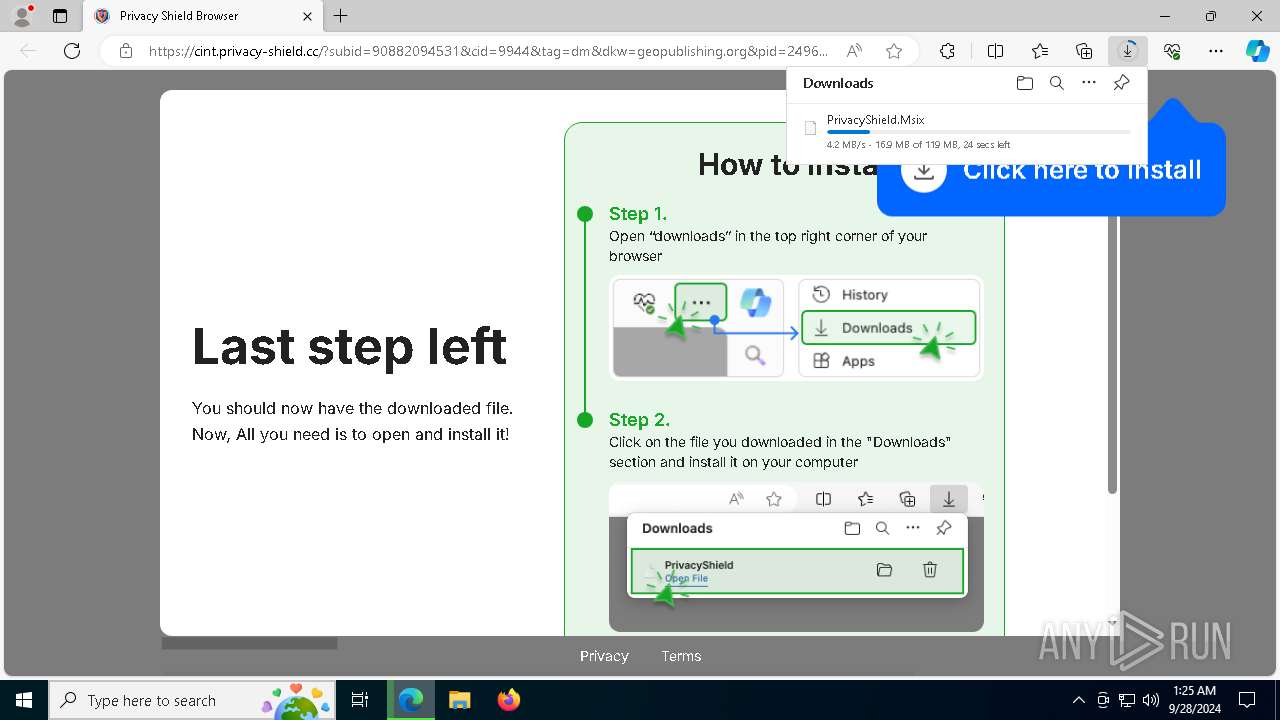The height and width of the screenshot is (720, 1280).
Task: Click the 'Last step left' heading
Action: click(x=350, y=346)
